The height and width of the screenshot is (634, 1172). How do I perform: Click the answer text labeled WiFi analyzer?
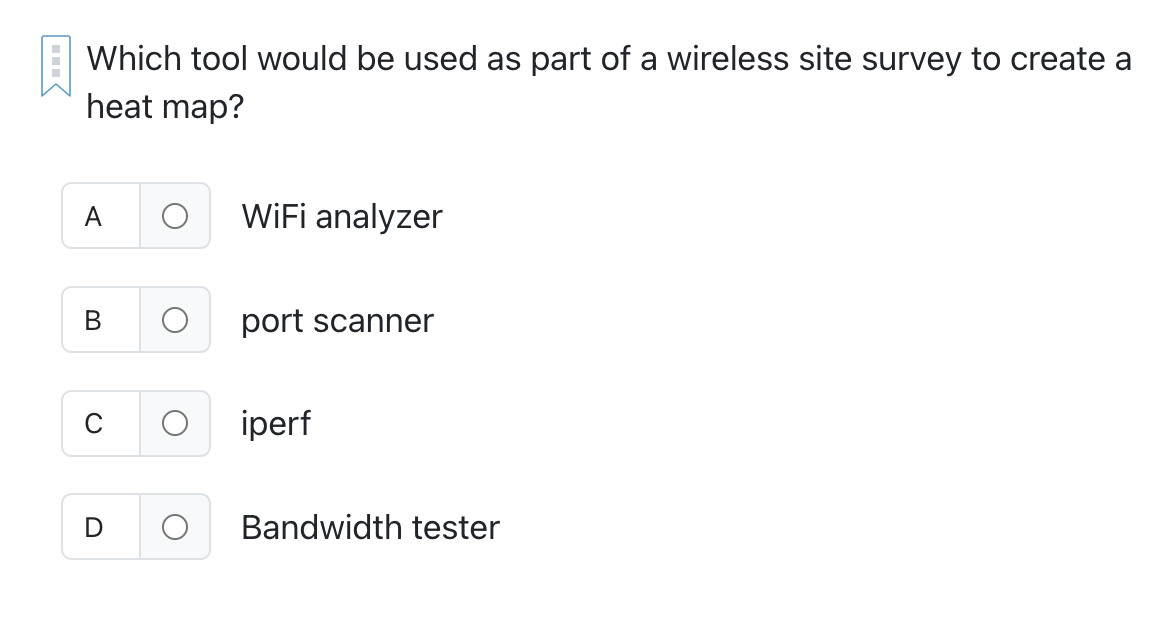(x=342, y=216)
